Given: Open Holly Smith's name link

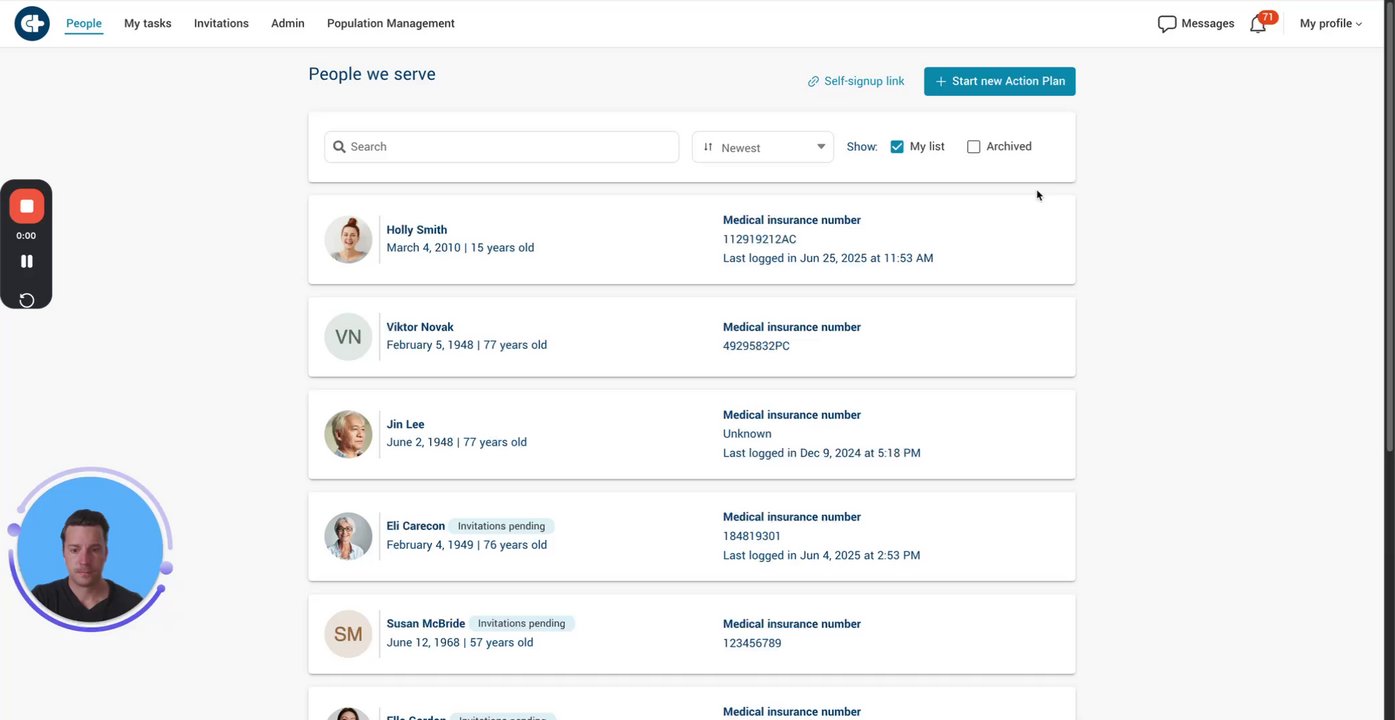Looking at the screenshot, I should 417,230.
